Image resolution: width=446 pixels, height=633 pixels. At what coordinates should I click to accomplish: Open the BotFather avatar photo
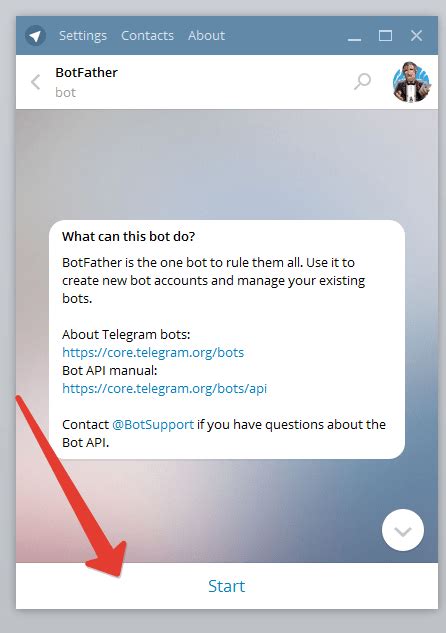(411, 82)
